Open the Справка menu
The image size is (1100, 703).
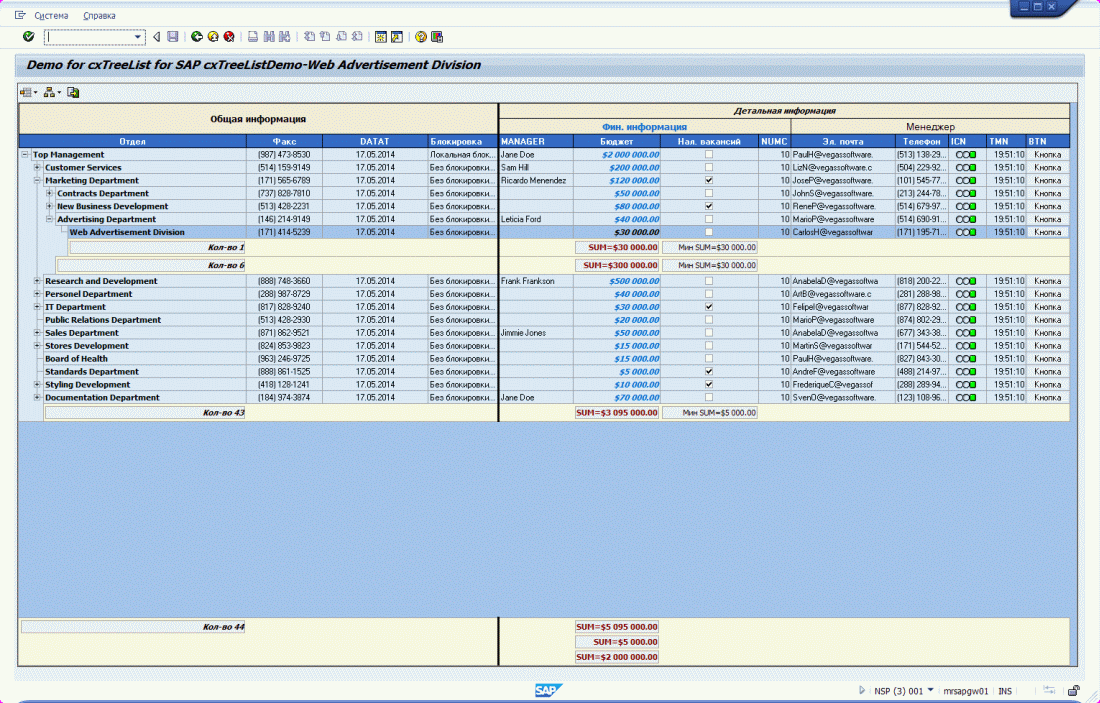[x=99, y=15]
